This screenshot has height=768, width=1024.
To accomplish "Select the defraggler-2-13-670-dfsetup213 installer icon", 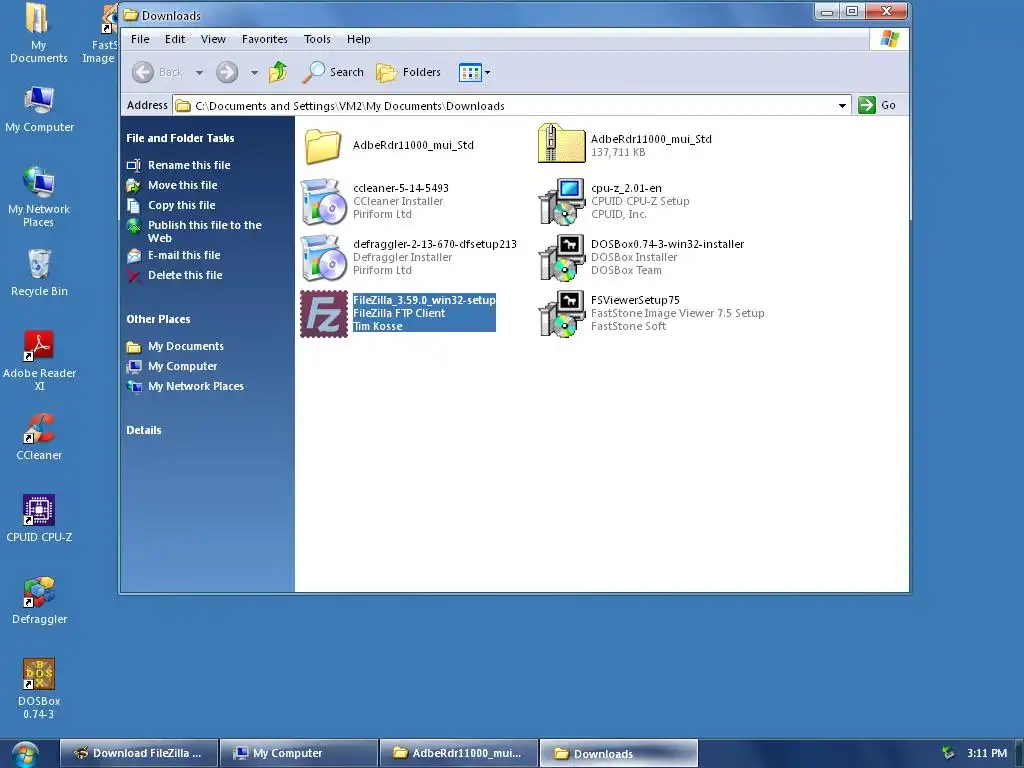I will coord(324,258).
